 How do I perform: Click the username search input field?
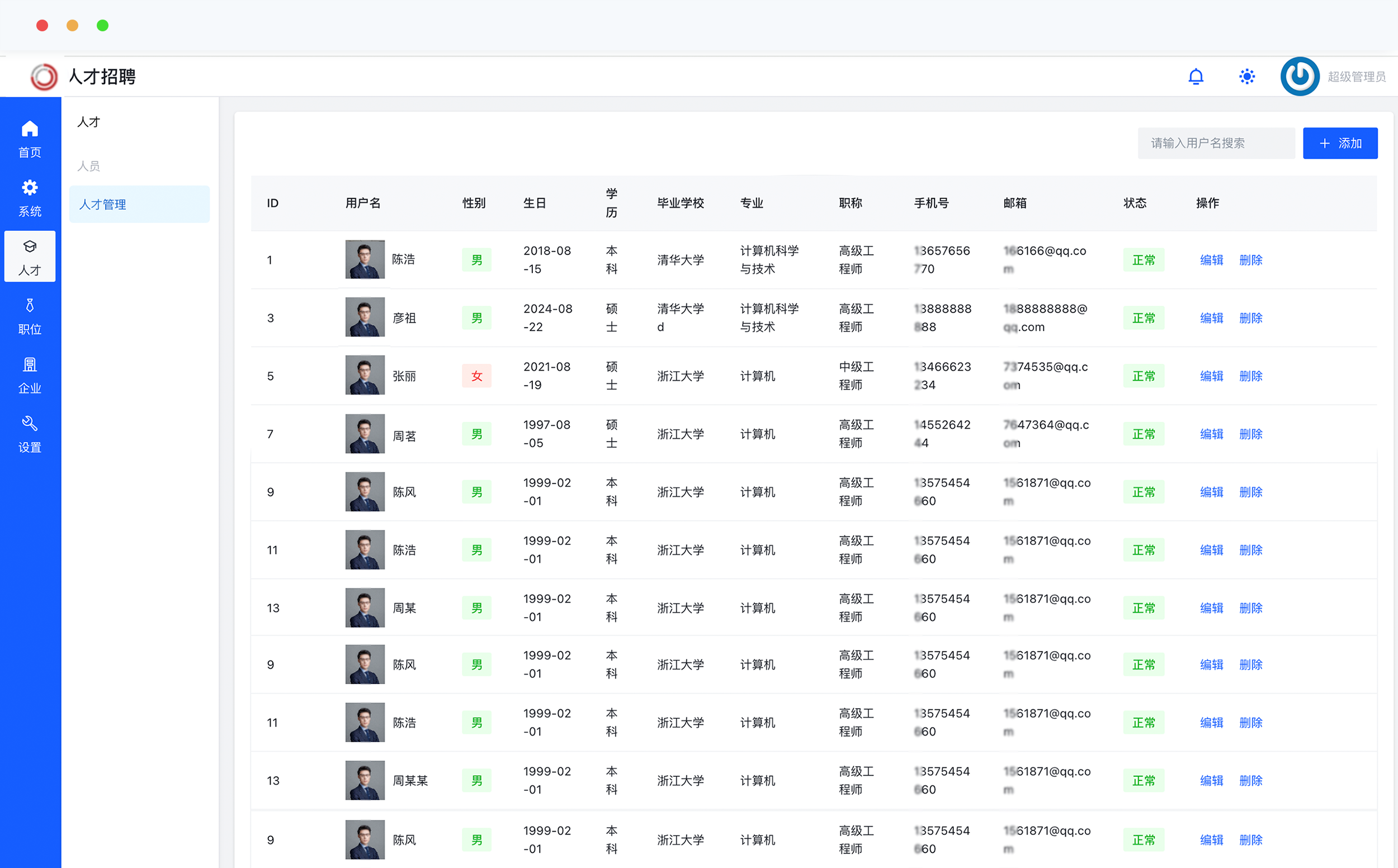pos(1215,143)
